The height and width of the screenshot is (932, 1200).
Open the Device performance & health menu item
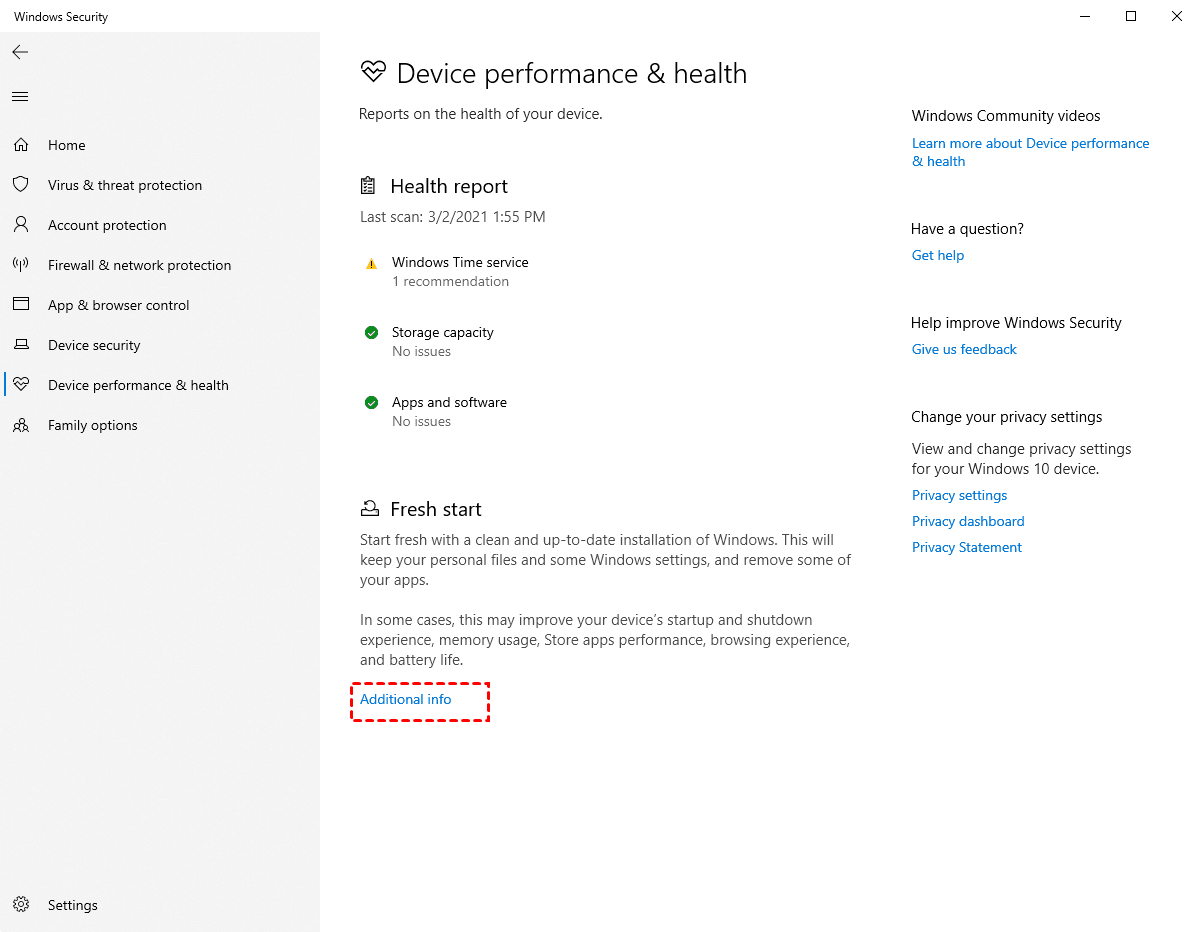pyautogui.click(x=138, y=385)
